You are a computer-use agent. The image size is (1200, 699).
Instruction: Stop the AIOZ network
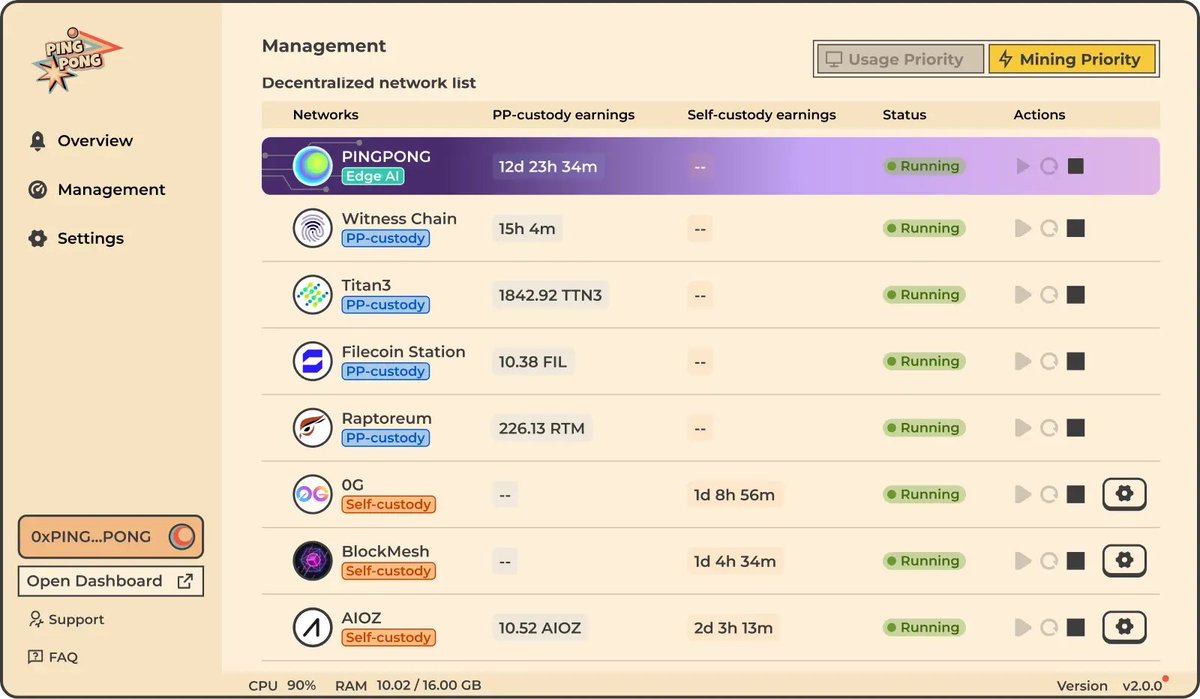tap(1076, 628)
